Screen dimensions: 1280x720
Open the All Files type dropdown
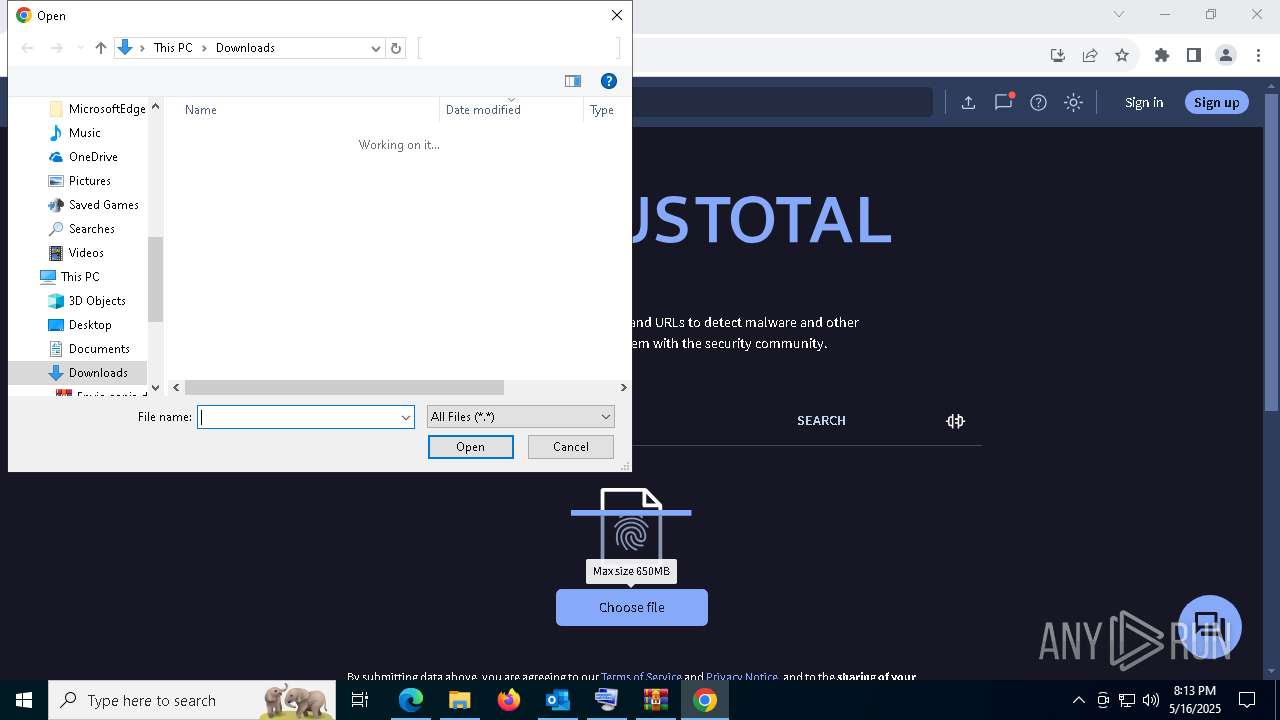pyautogui.click(x=520, y=417)
